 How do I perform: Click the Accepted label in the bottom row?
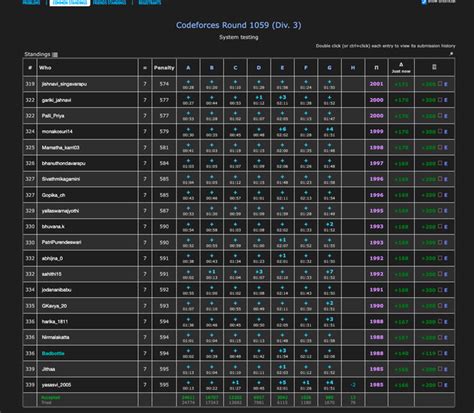coord(51,398)
